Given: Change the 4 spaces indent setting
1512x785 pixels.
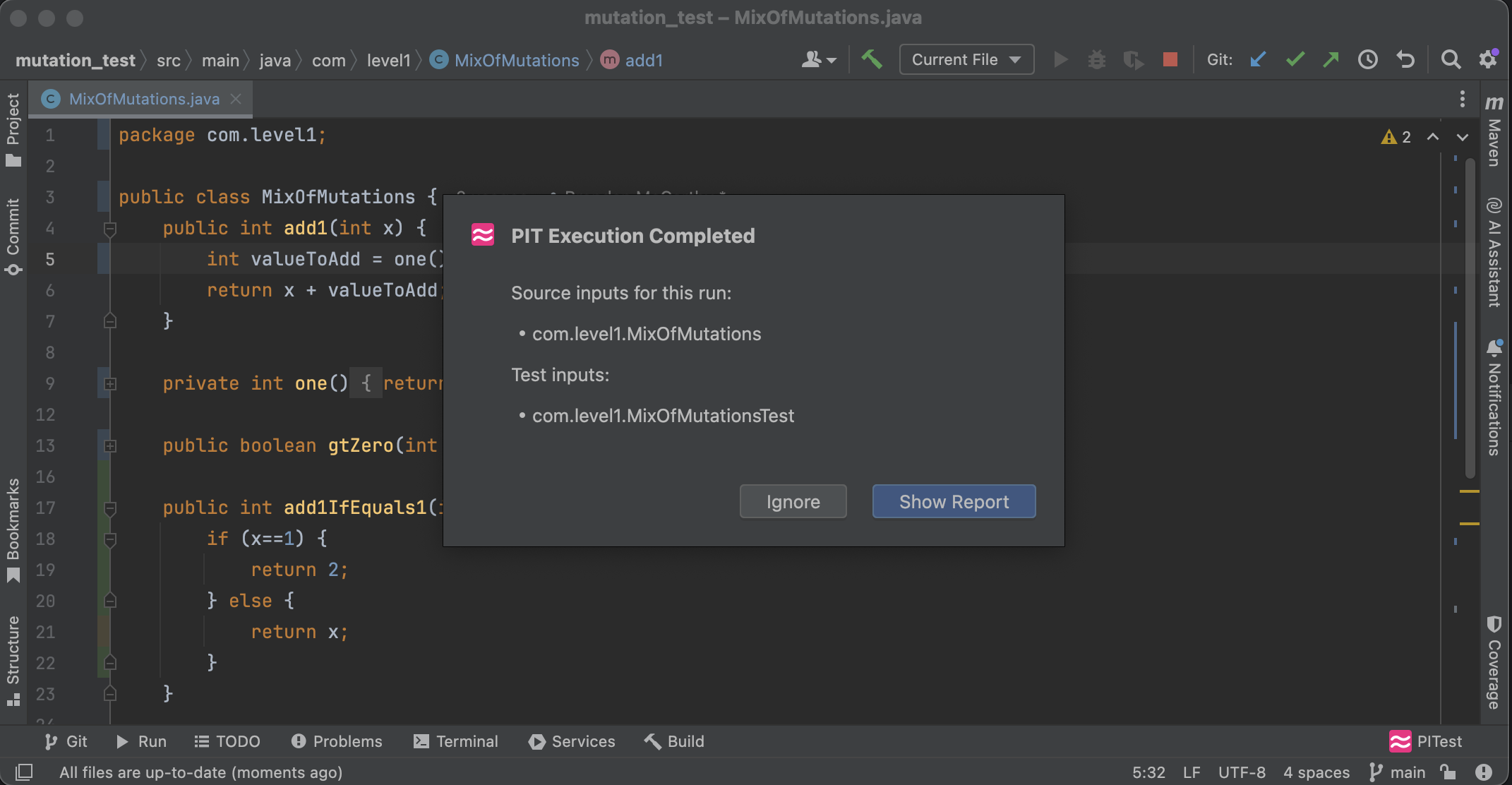Looking at the screenshot, I should (x=1316, y=772).
